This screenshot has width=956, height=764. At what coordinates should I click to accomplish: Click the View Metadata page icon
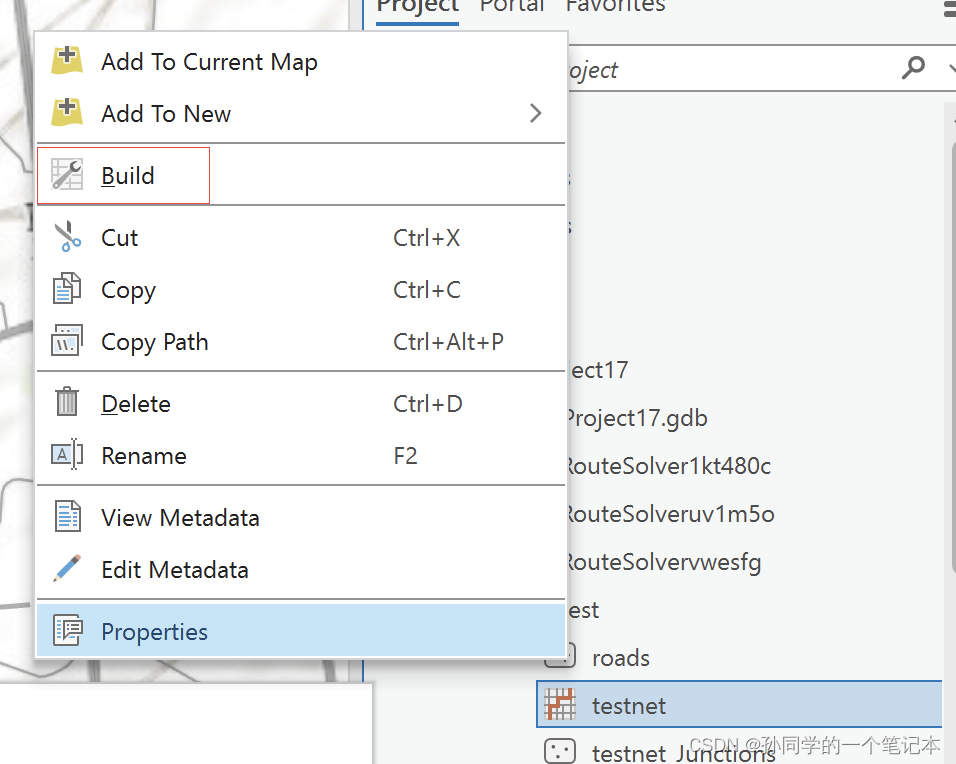[x=67, y=516]
